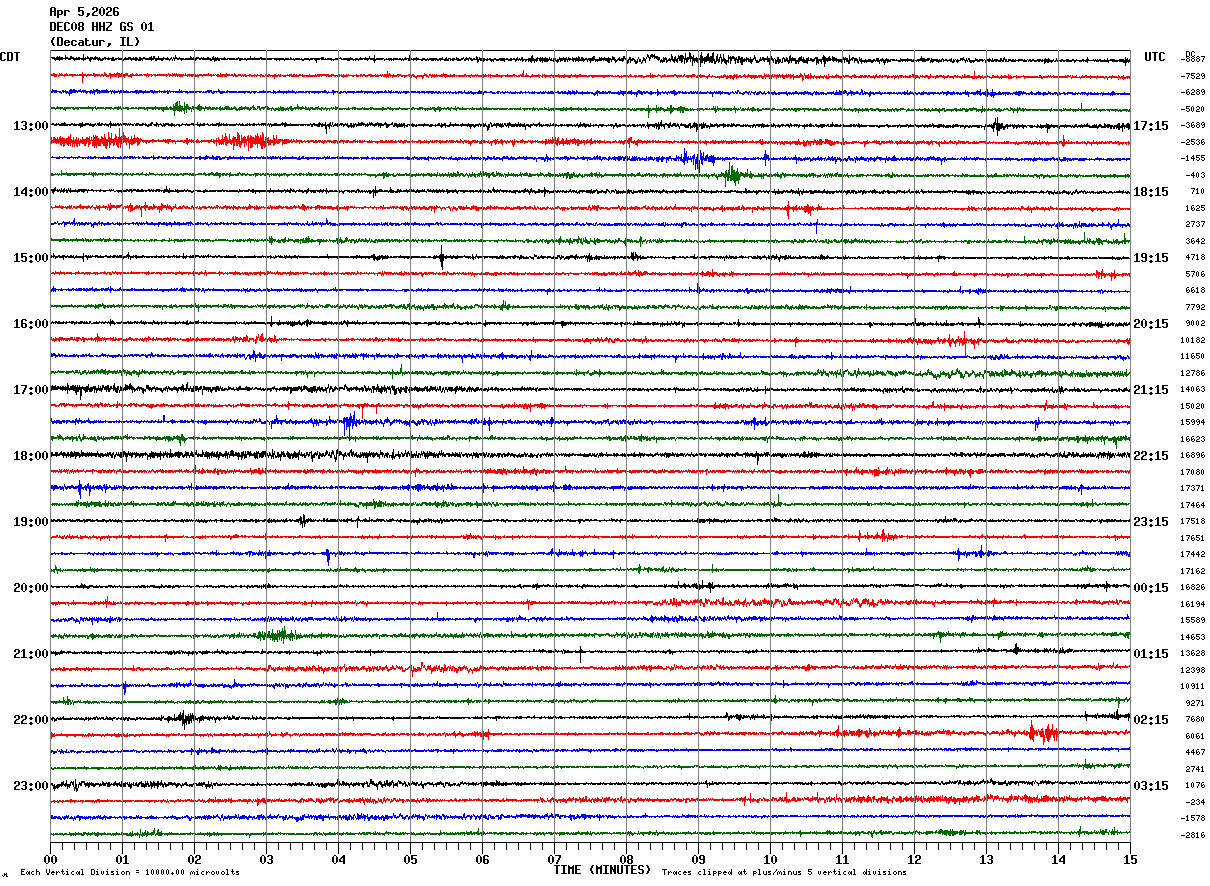The height and width of the screenshot is (886, 1210).
Task: Select the 21:00 CDT time label
Action: click(31, 654)
